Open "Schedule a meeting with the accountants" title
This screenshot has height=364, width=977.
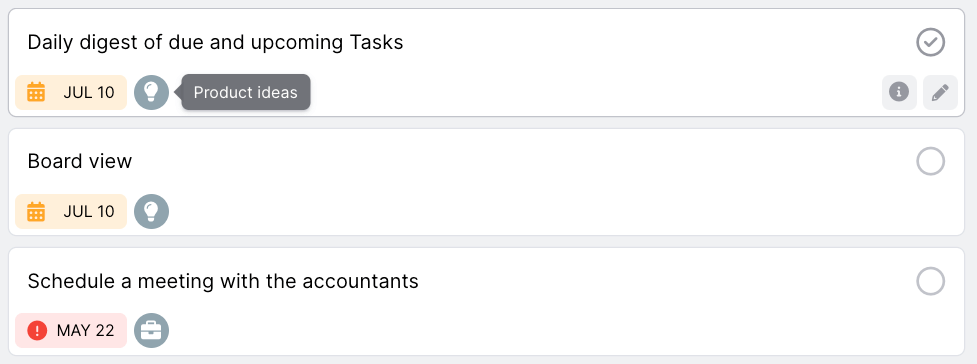223,281
